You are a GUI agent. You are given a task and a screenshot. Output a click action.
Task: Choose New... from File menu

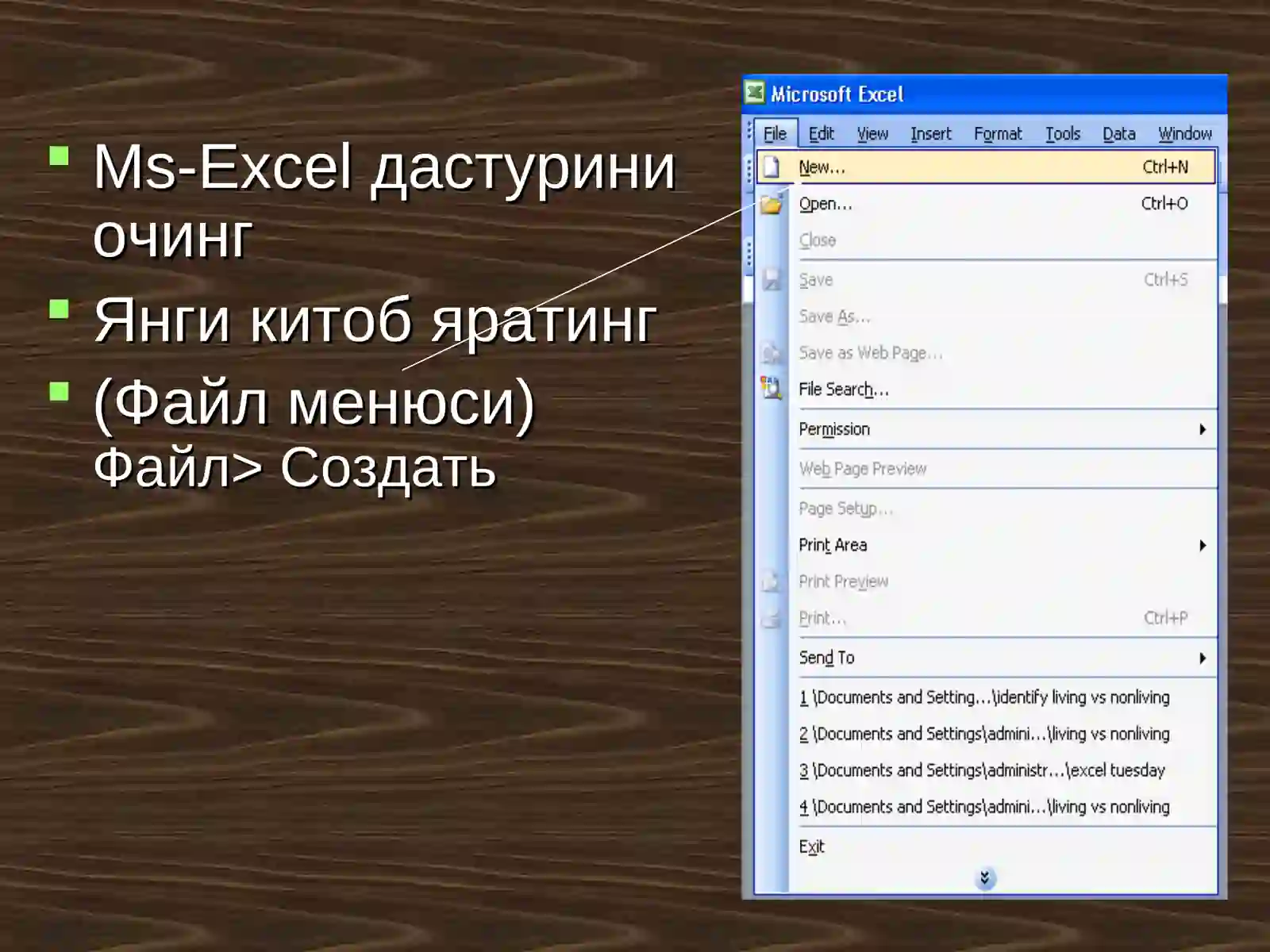(x=986, y=167)
